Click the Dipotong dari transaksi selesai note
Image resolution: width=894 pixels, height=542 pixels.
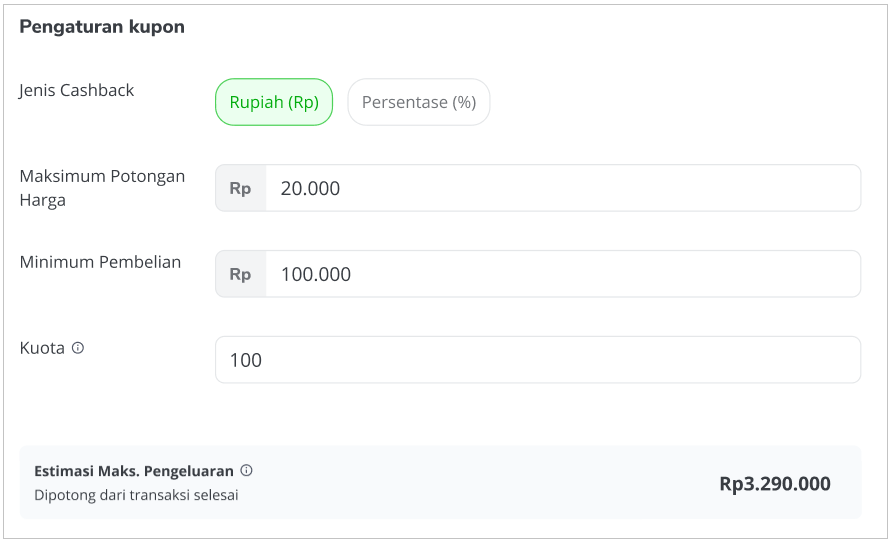coord(136,495)
